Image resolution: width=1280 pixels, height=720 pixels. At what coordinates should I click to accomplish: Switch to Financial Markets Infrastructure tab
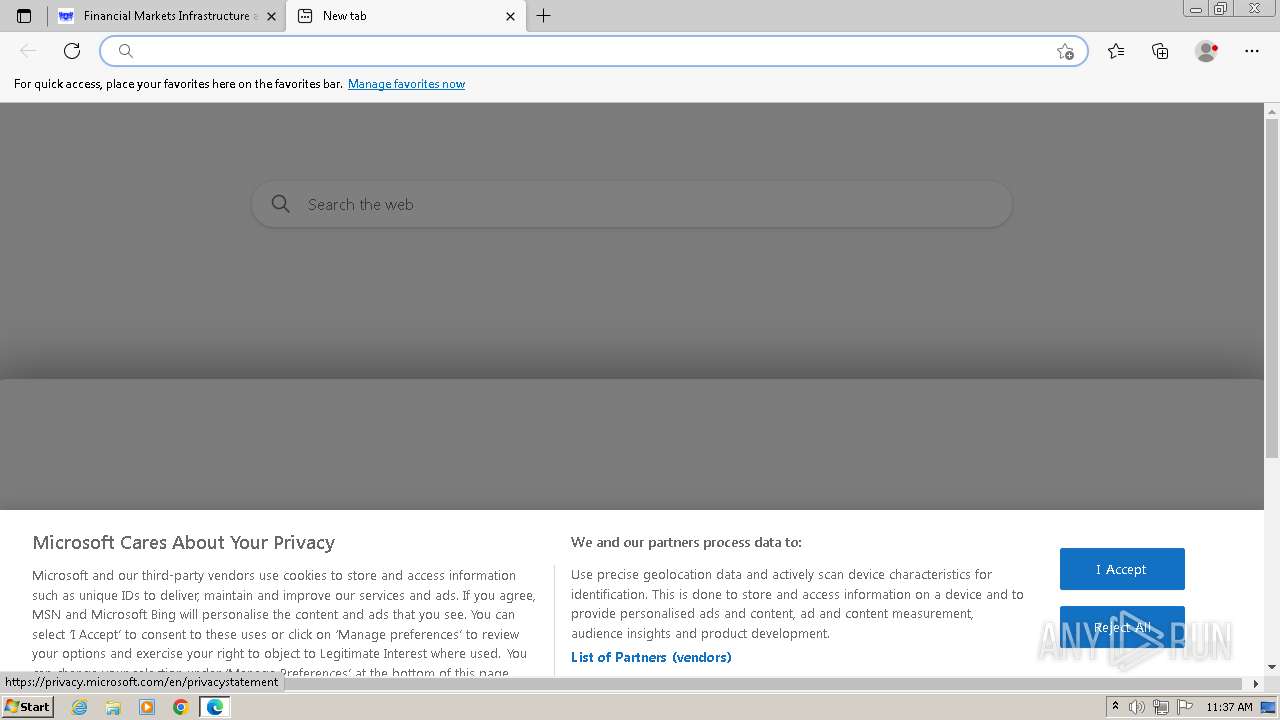166,16
